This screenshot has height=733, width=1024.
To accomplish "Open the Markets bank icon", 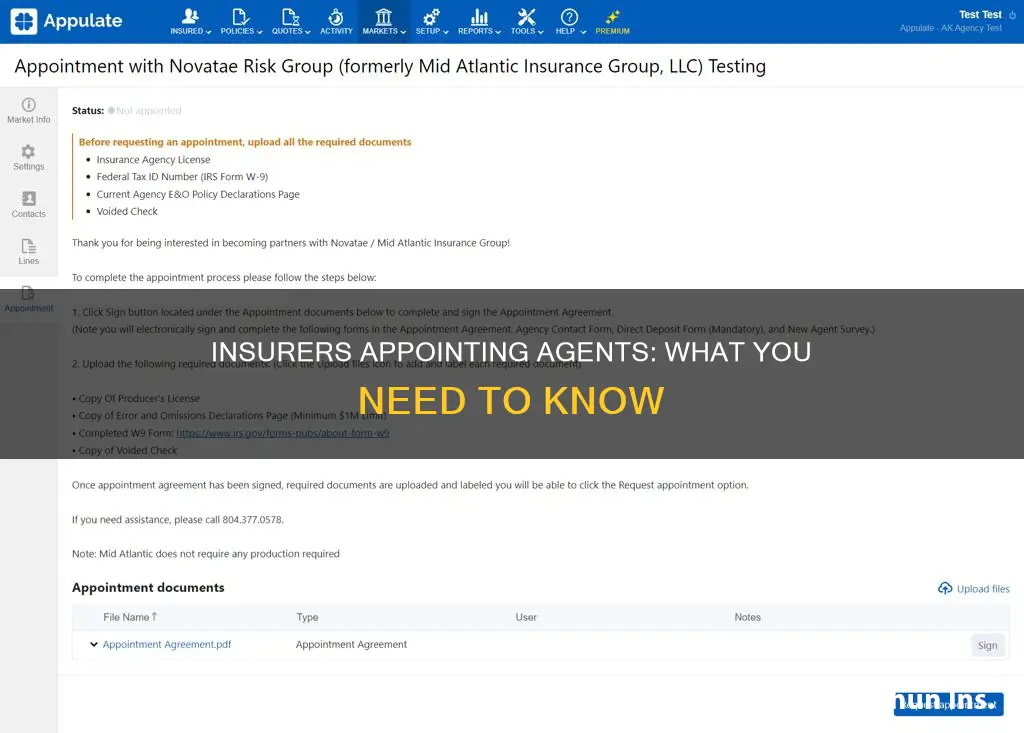I will tap(383, 16).
